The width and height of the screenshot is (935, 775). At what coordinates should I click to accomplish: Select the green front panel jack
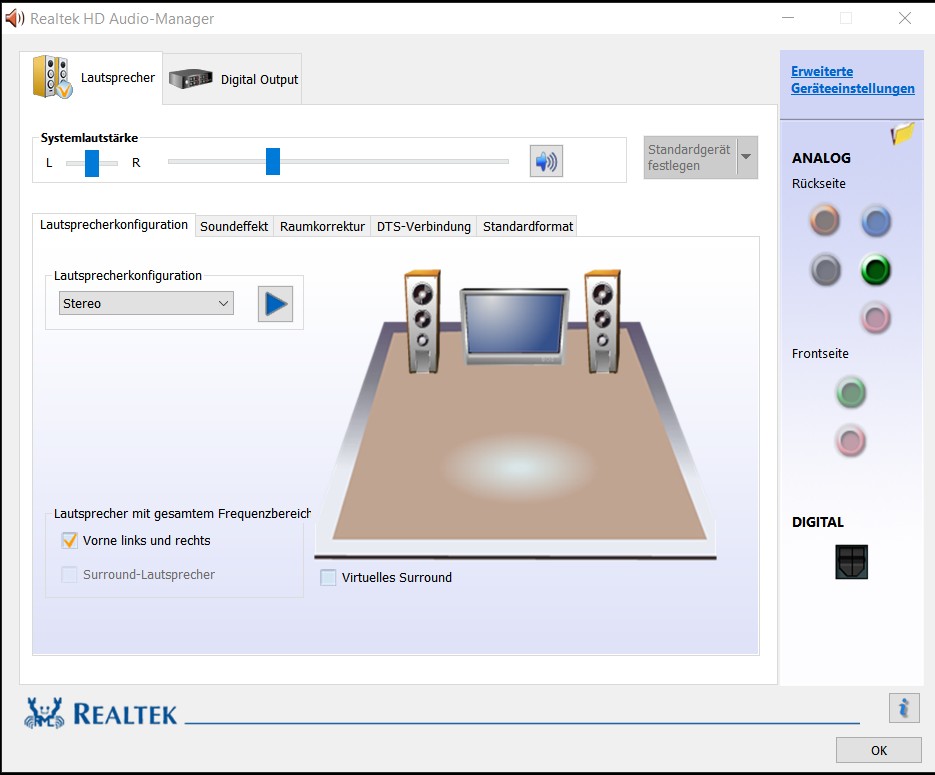pos(851,392)
